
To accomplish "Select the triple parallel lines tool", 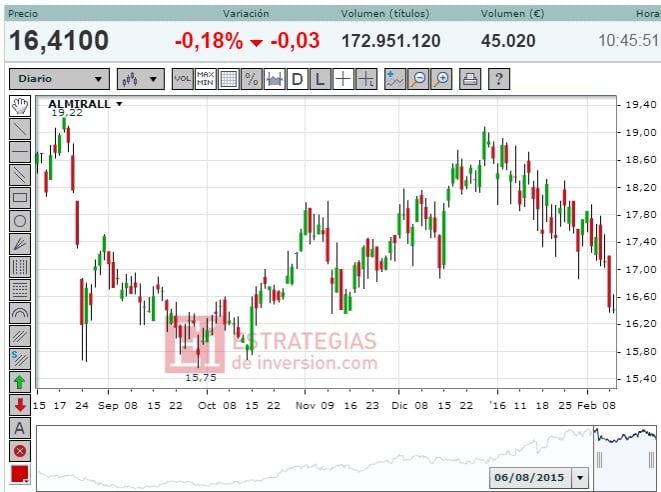I will [20, 336].
